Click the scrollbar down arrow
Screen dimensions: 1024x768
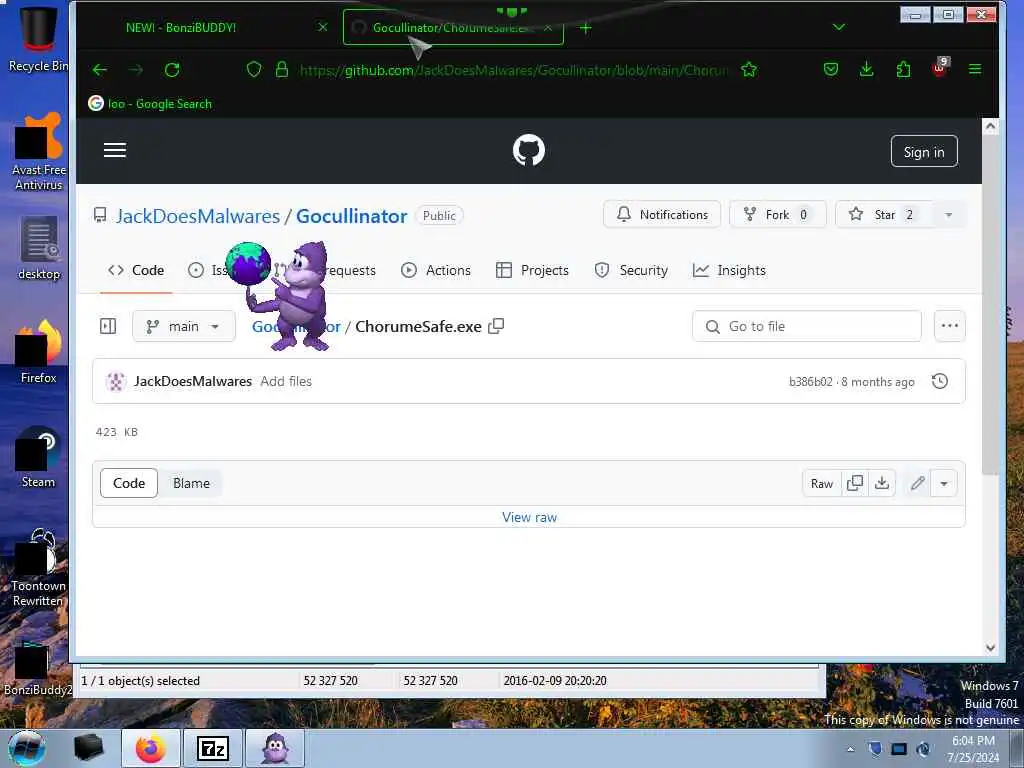click(x=990, y=648)
